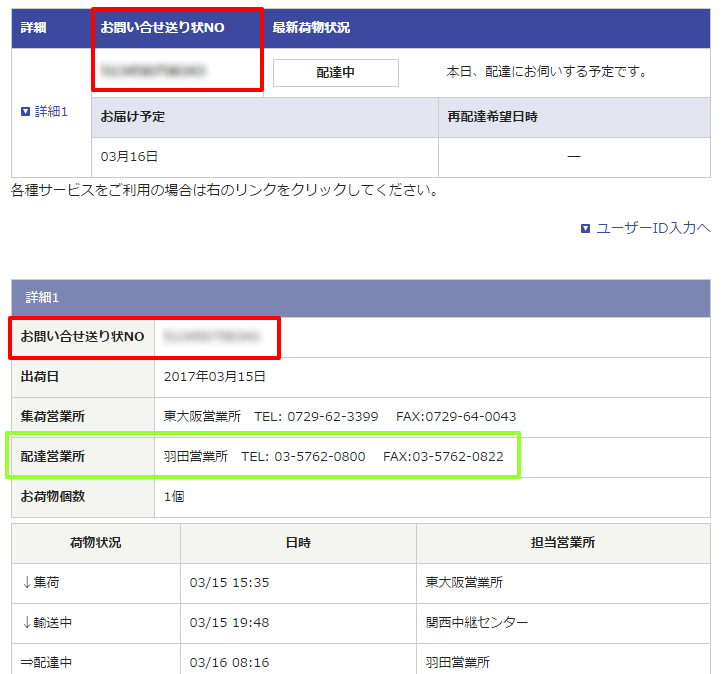
Task: Select the text 本日、配達にお伺いする予定です。
Action: pyautogui.click(x=548, y=72)
